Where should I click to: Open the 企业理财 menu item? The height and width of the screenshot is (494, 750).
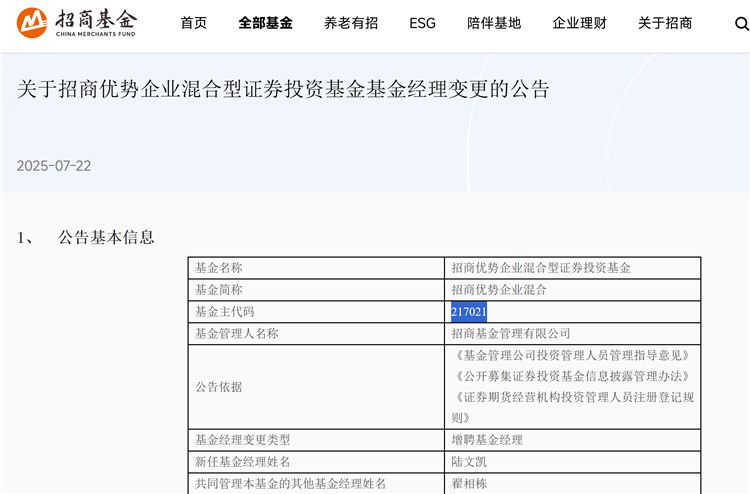(580, 23)
